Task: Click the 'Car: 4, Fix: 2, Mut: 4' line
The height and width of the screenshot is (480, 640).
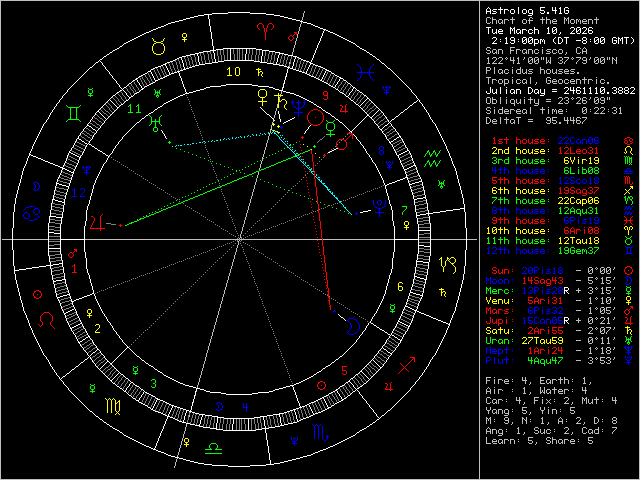Action: point(551,400)
